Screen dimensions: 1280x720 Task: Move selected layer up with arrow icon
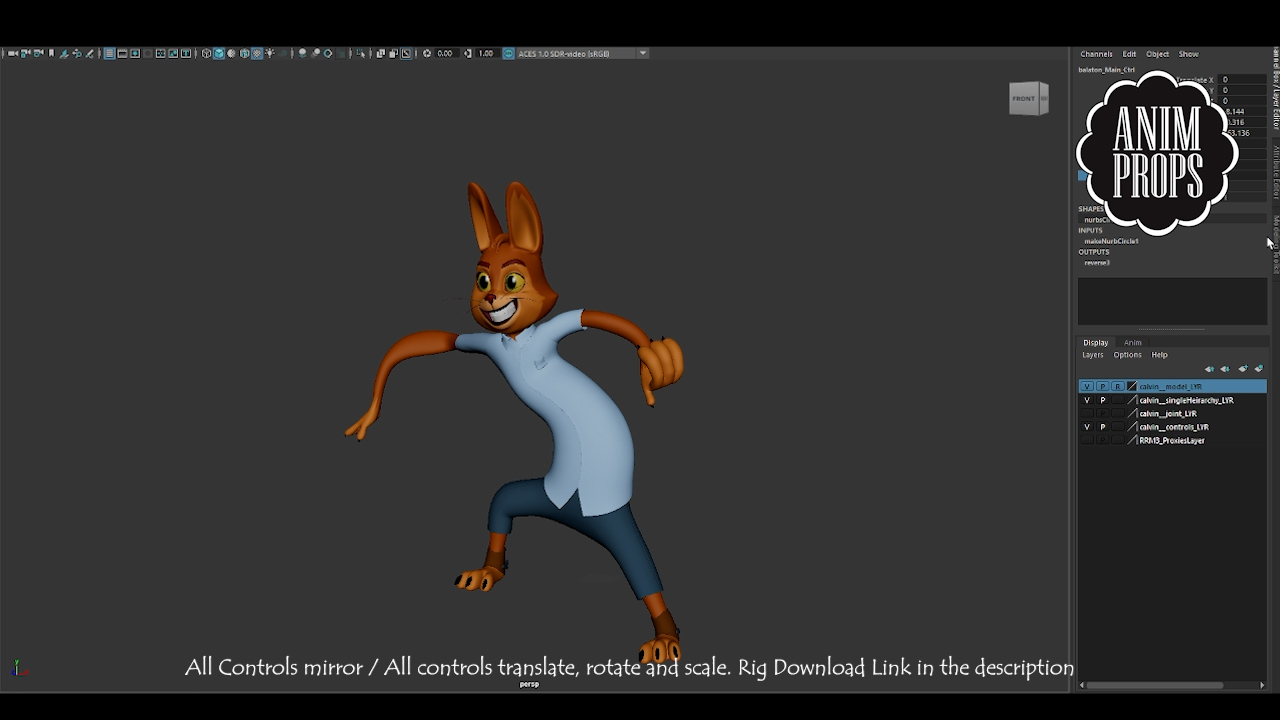click(x=1209, y=369)
